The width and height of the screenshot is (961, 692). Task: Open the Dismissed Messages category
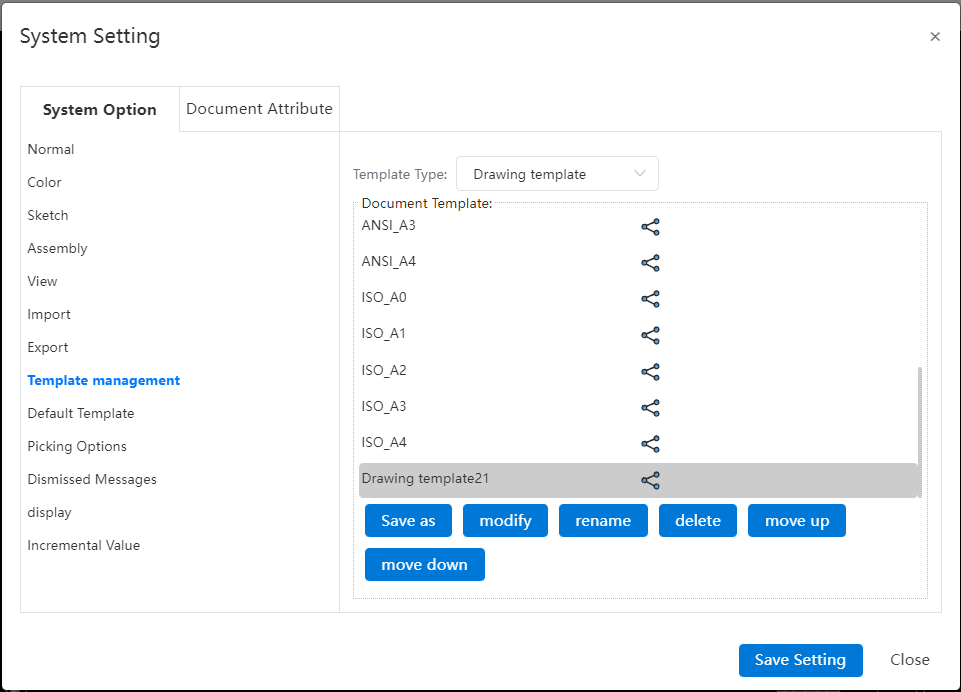click(x=92, y=479)
